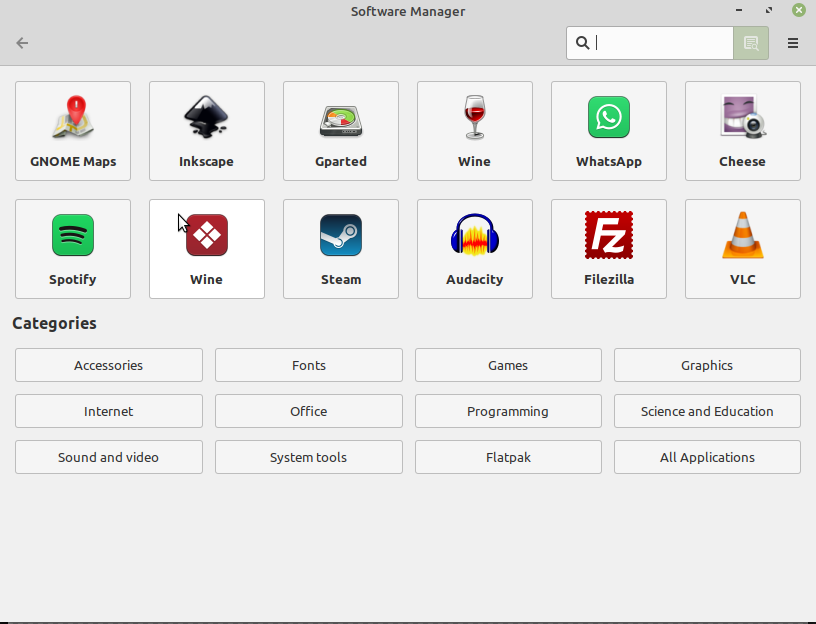Toggle the search-in-descriptions button beside the search box
This screenshot has width=816, height=624.
tap(751, 43)
